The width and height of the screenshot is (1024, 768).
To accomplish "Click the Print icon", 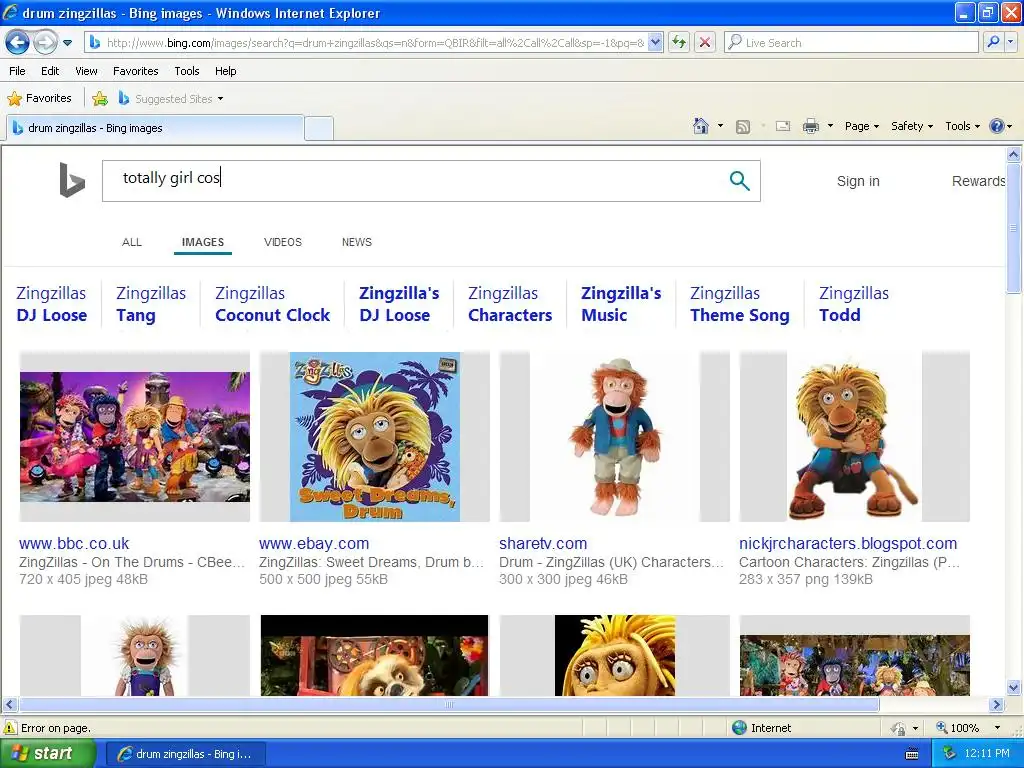I will [810, 127].
